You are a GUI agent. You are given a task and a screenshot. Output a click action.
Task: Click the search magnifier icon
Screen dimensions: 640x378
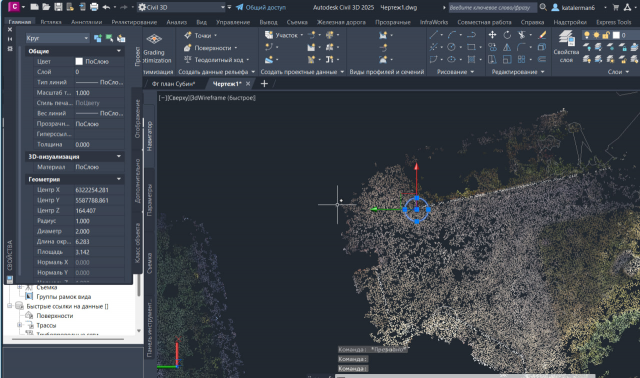point(543,7)
